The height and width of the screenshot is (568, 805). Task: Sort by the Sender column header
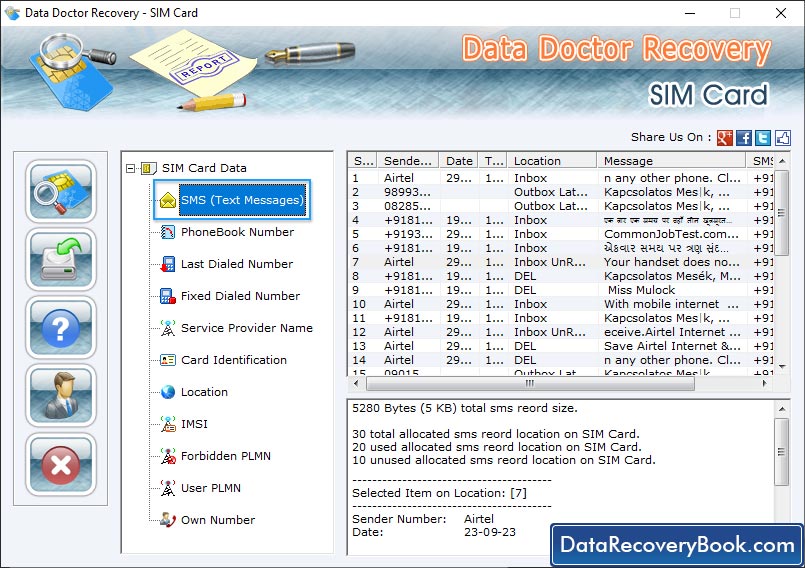[x=408, y=161]
